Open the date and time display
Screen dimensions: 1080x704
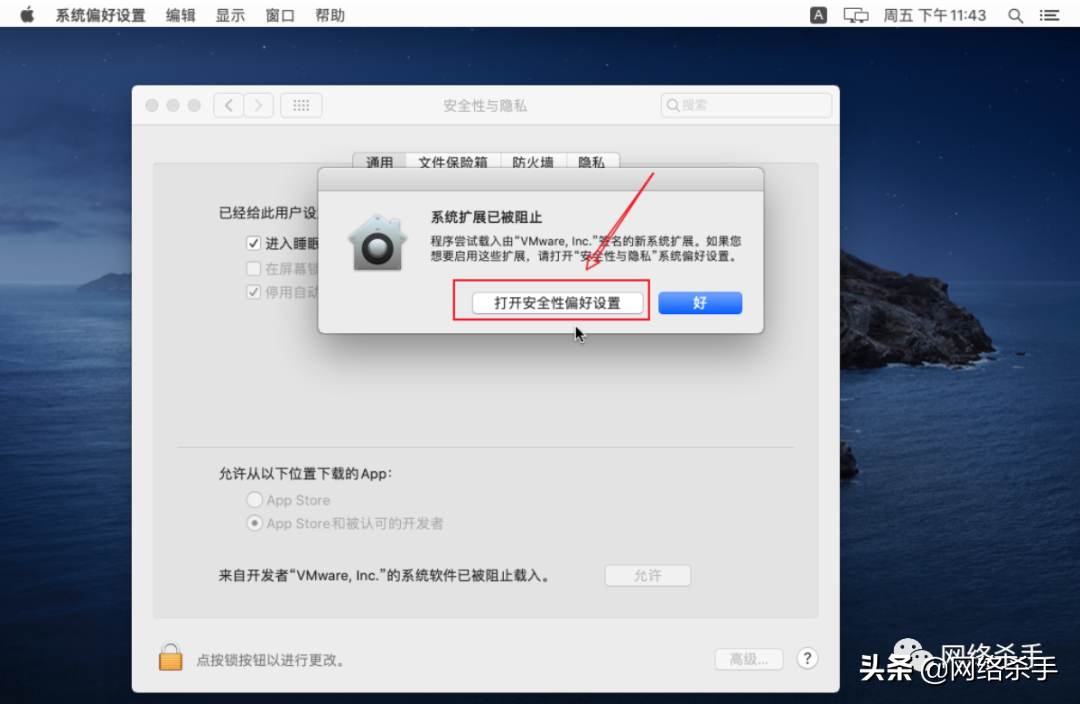tap(935, 15)
